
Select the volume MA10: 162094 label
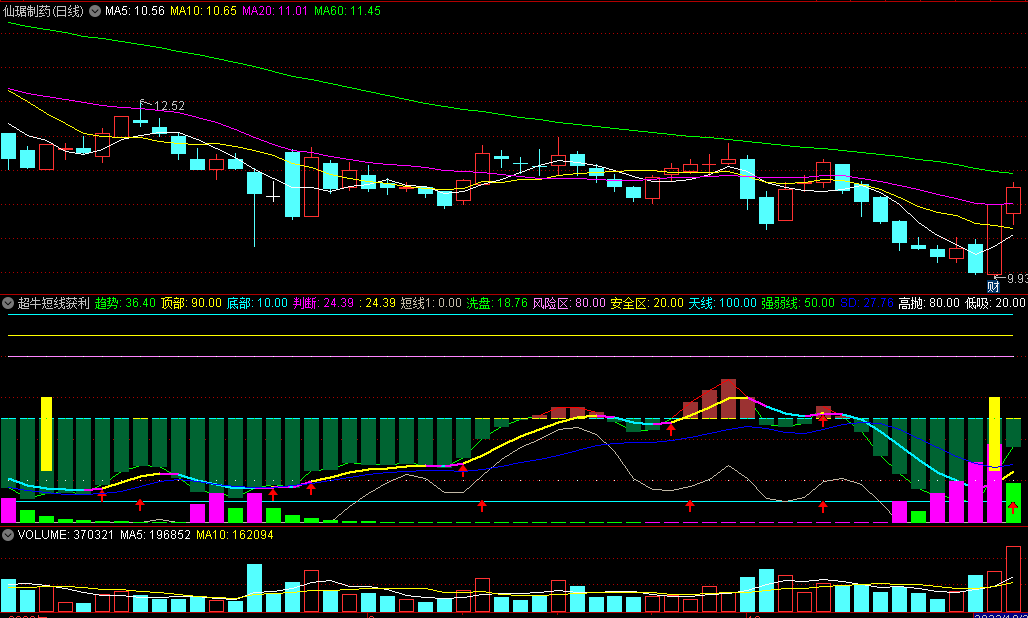[x=235, y=535]
